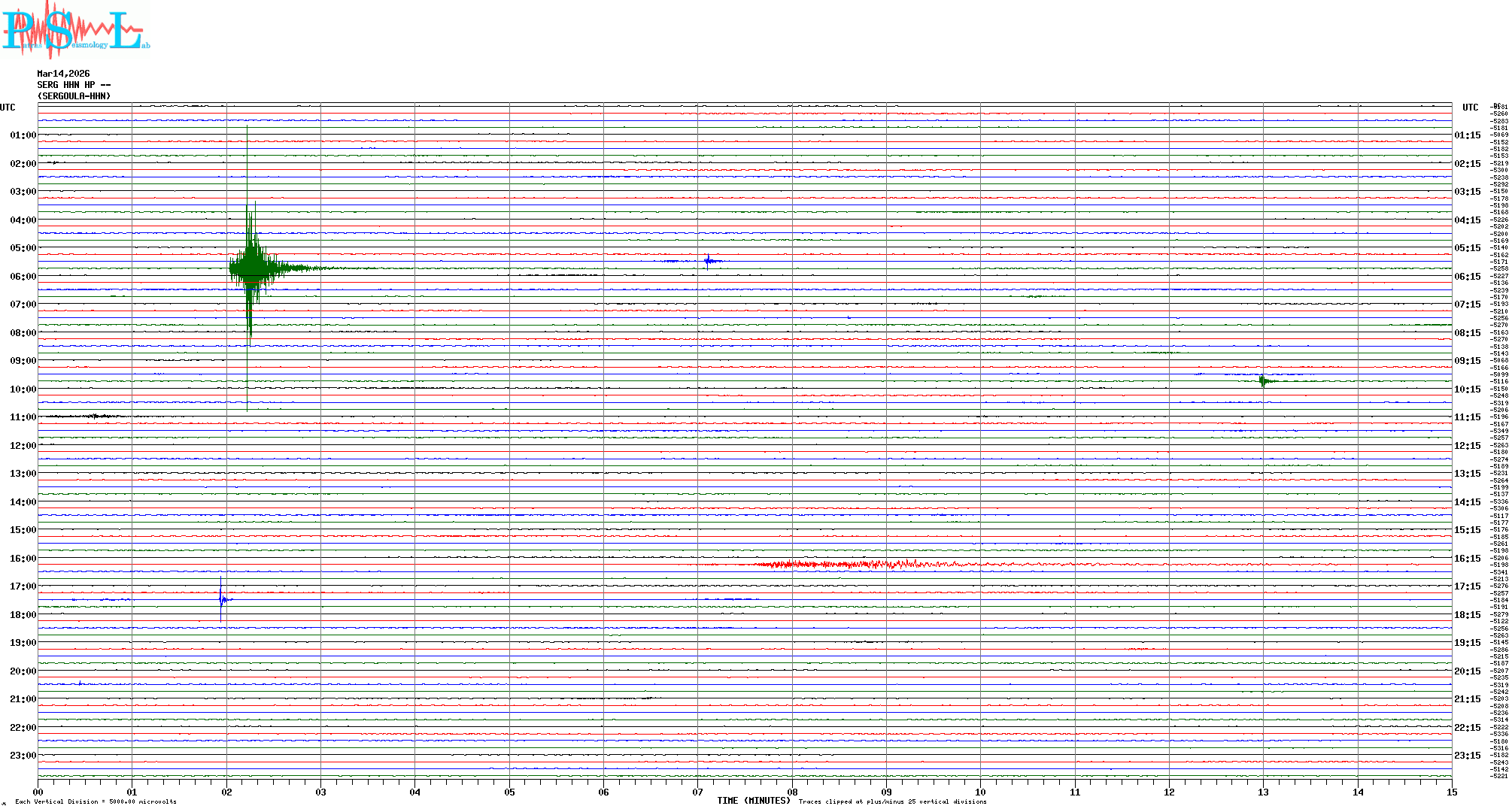Select the 05:00 hour label on the left axis

click(x=23, y=248)
